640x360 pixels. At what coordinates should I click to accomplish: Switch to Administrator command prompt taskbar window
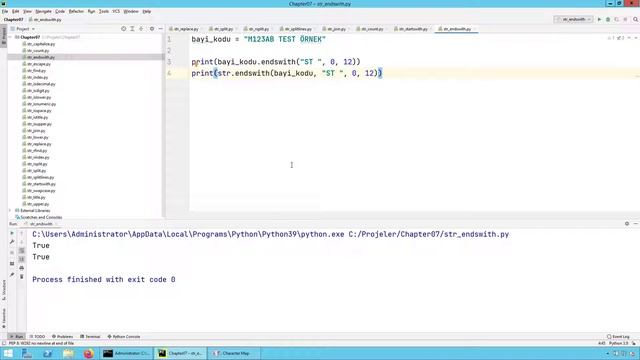pos(126,353)
